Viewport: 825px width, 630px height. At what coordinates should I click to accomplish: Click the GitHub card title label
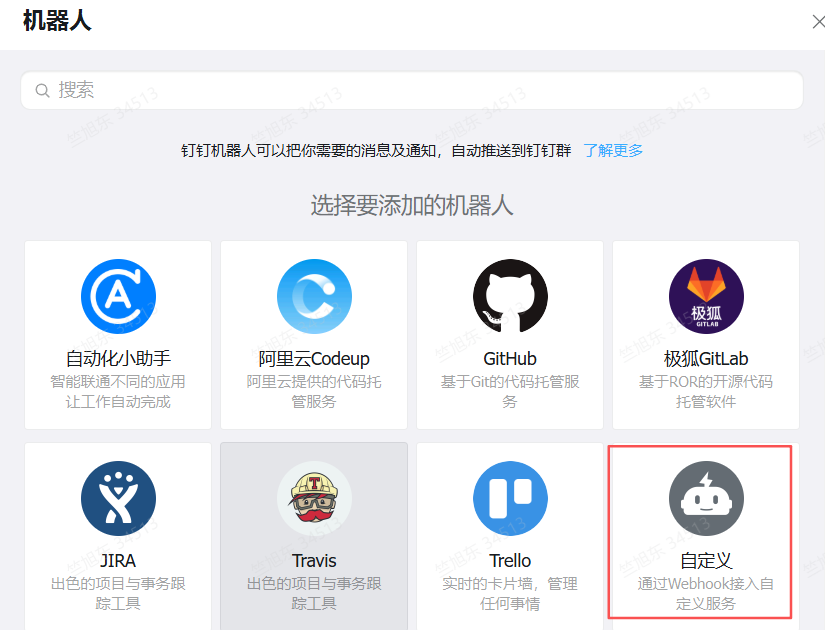click(510, 359)
